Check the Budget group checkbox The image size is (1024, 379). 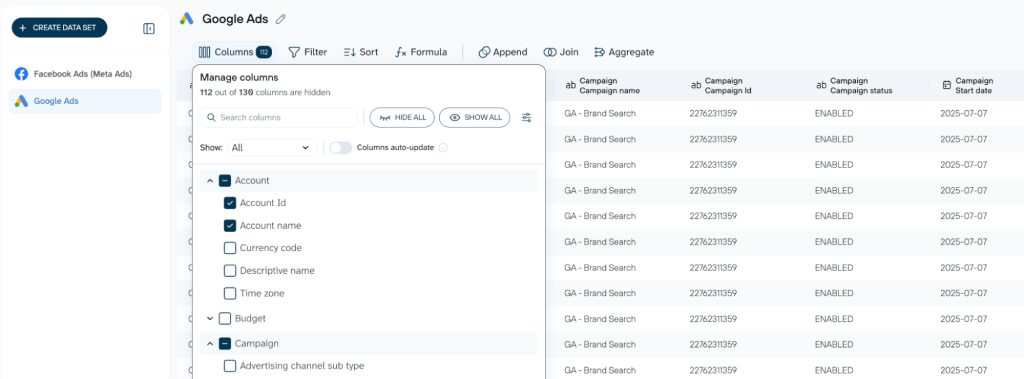tap(225, 319)
